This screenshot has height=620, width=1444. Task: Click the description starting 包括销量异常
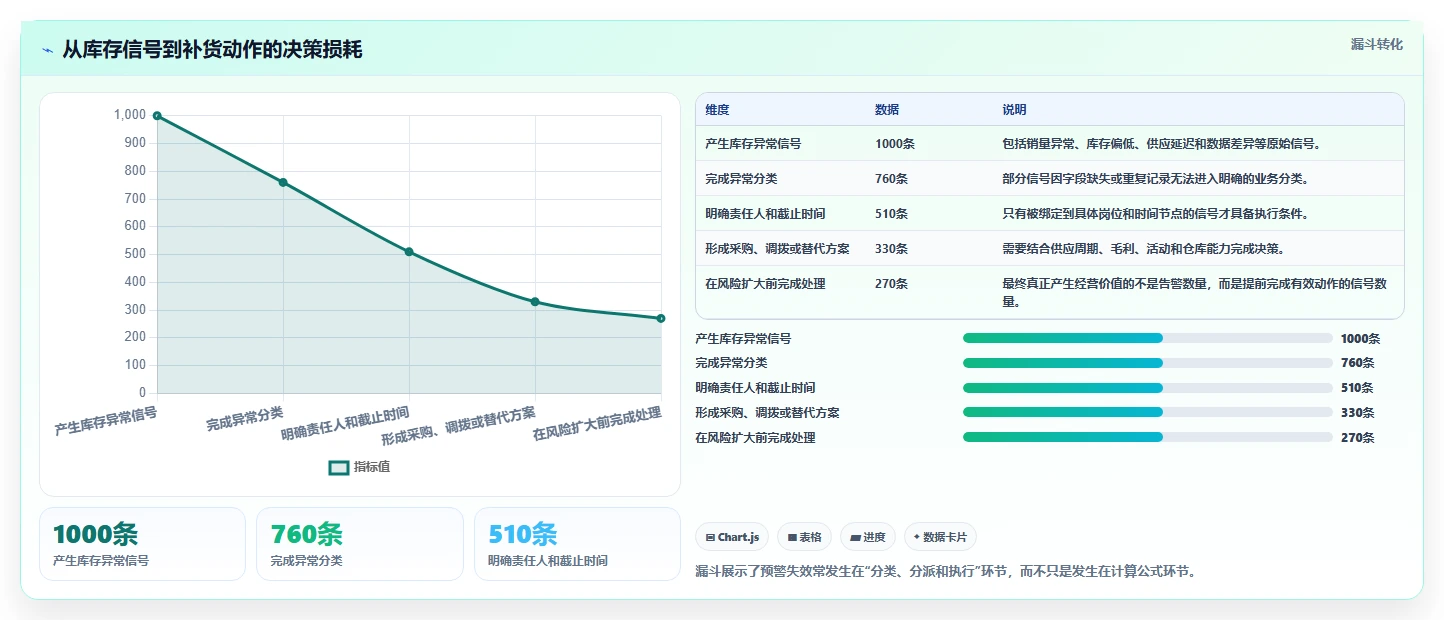1161,144
